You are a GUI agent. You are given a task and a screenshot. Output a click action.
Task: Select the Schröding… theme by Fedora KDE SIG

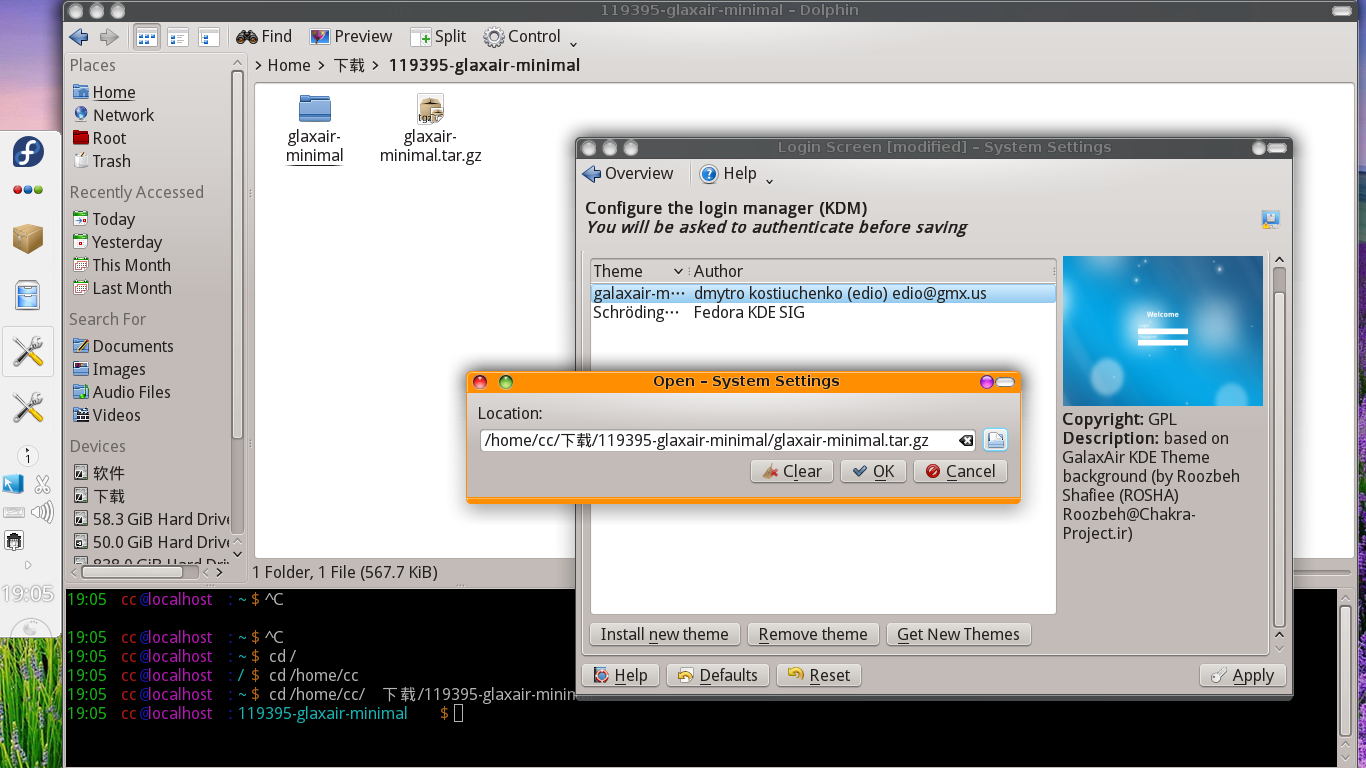point(823,312)
